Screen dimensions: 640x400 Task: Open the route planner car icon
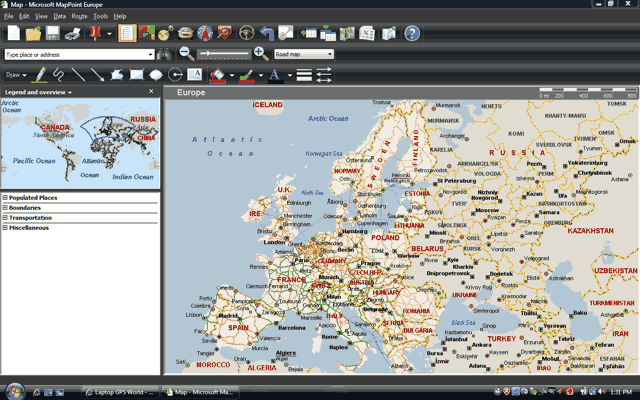click(185, 33)
